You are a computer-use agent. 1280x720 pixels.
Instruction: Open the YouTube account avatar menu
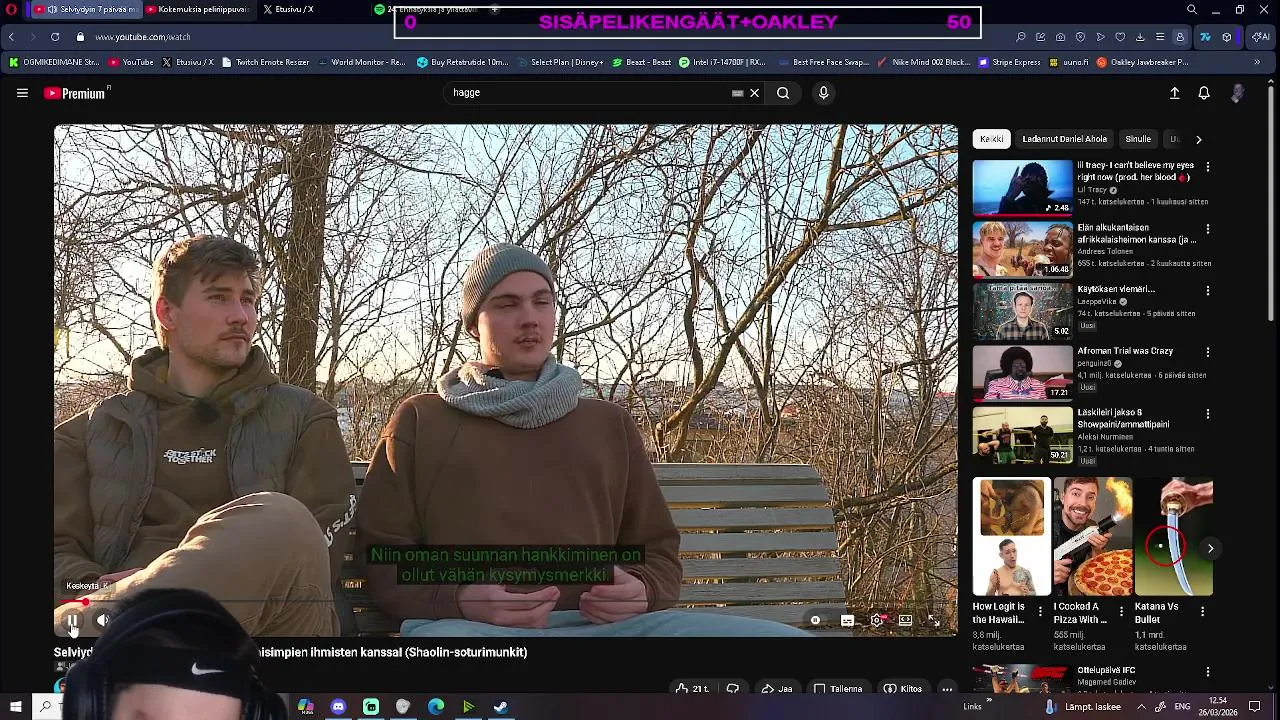coord(1237,93)
